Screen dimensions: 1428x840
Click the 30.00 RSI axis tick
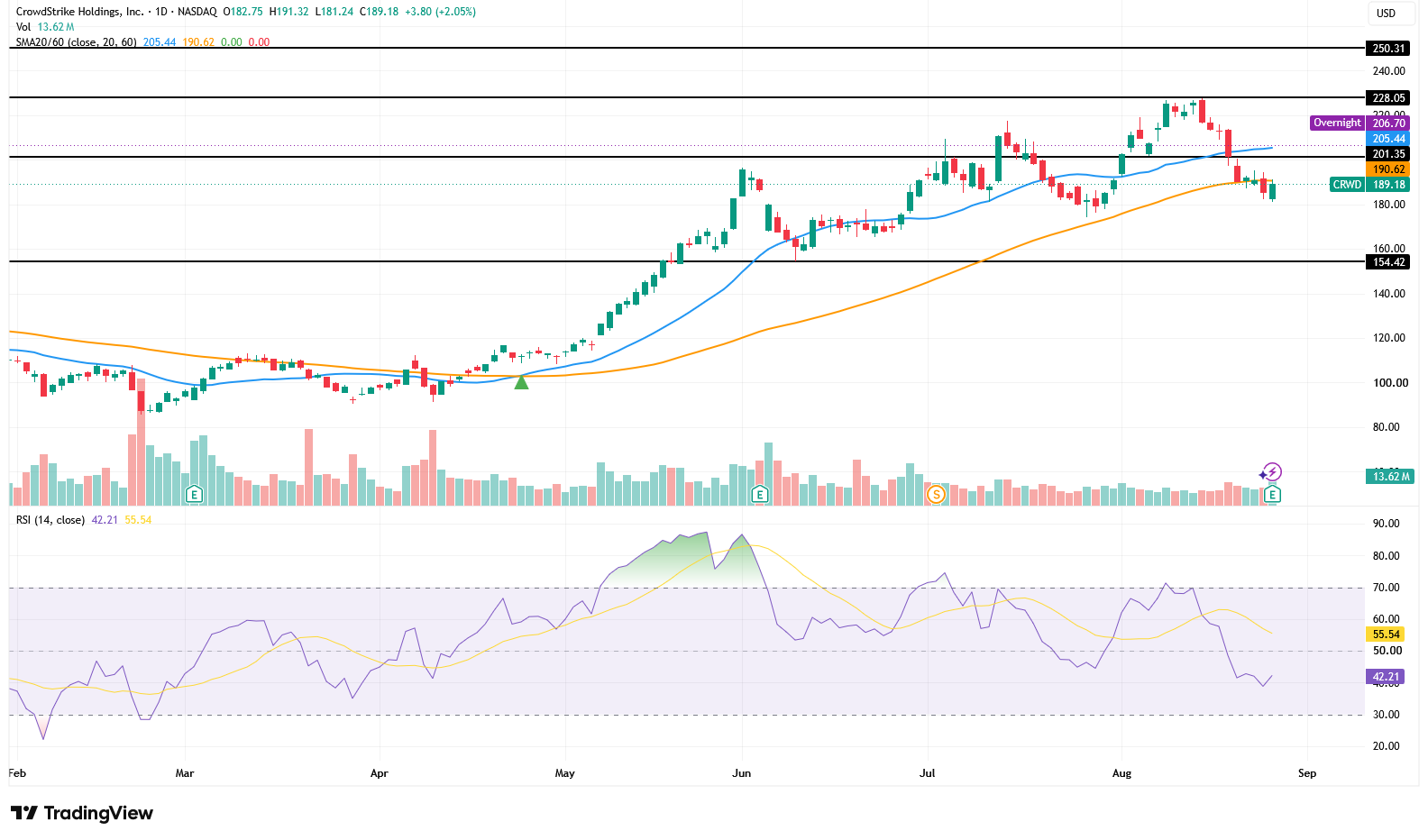(1387, 715)
